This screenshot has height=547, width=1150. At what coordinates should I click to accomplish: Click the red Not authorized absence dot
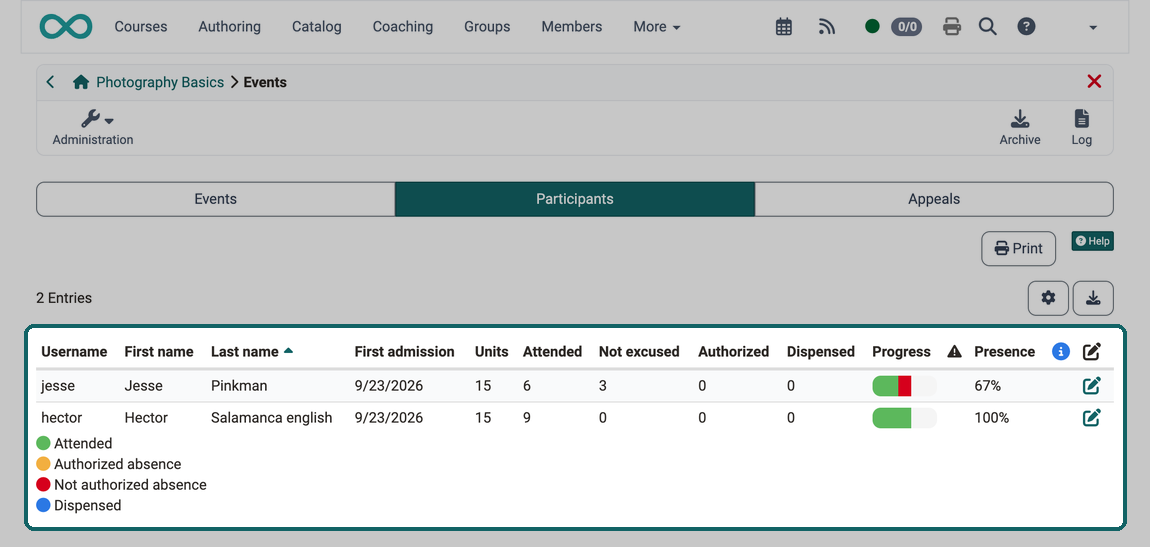click(43, 485)
